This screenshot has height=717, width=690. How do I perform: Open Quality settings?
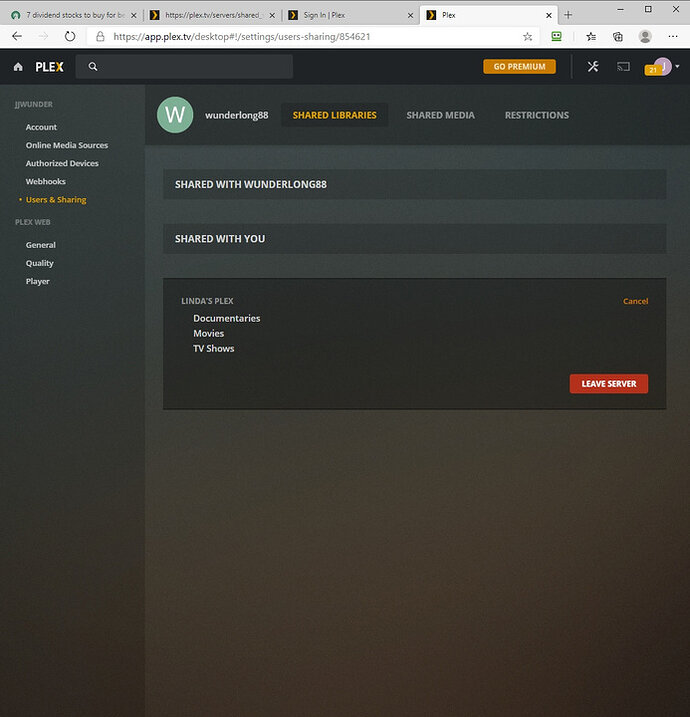(x=39, y=263)
